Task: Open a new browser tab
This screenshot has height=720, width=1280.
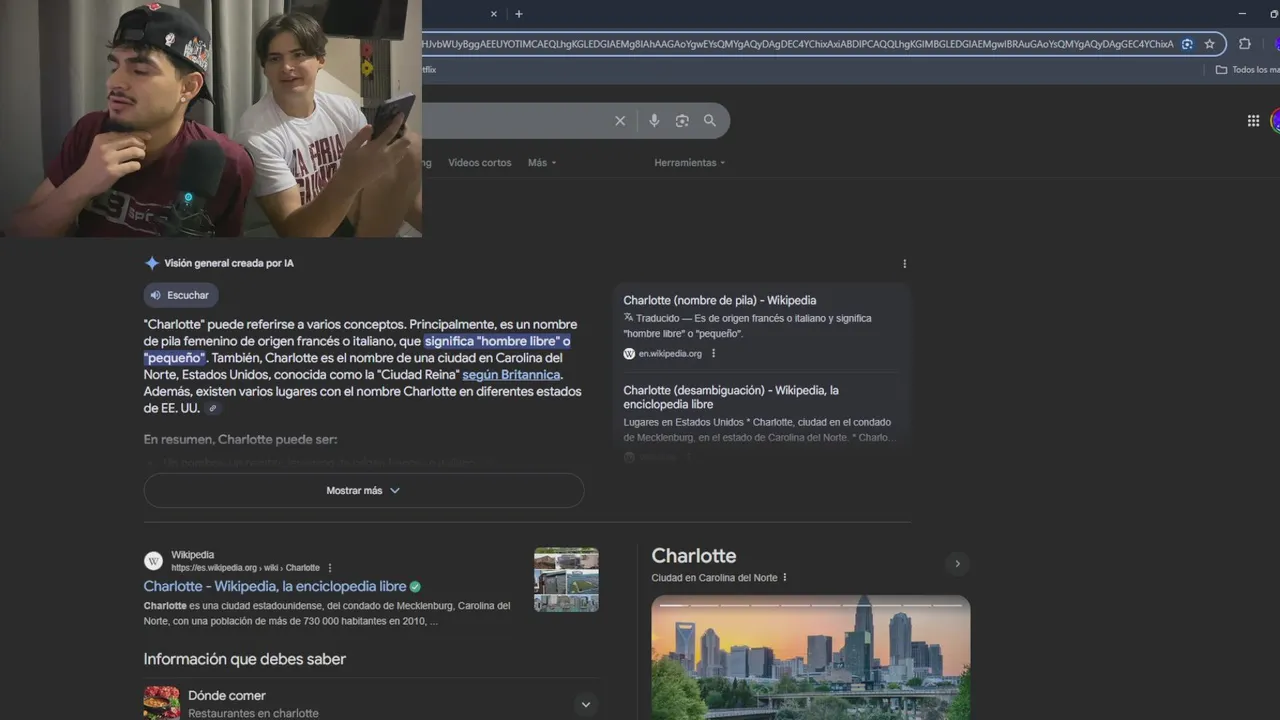Action: (x=518, y=14)
